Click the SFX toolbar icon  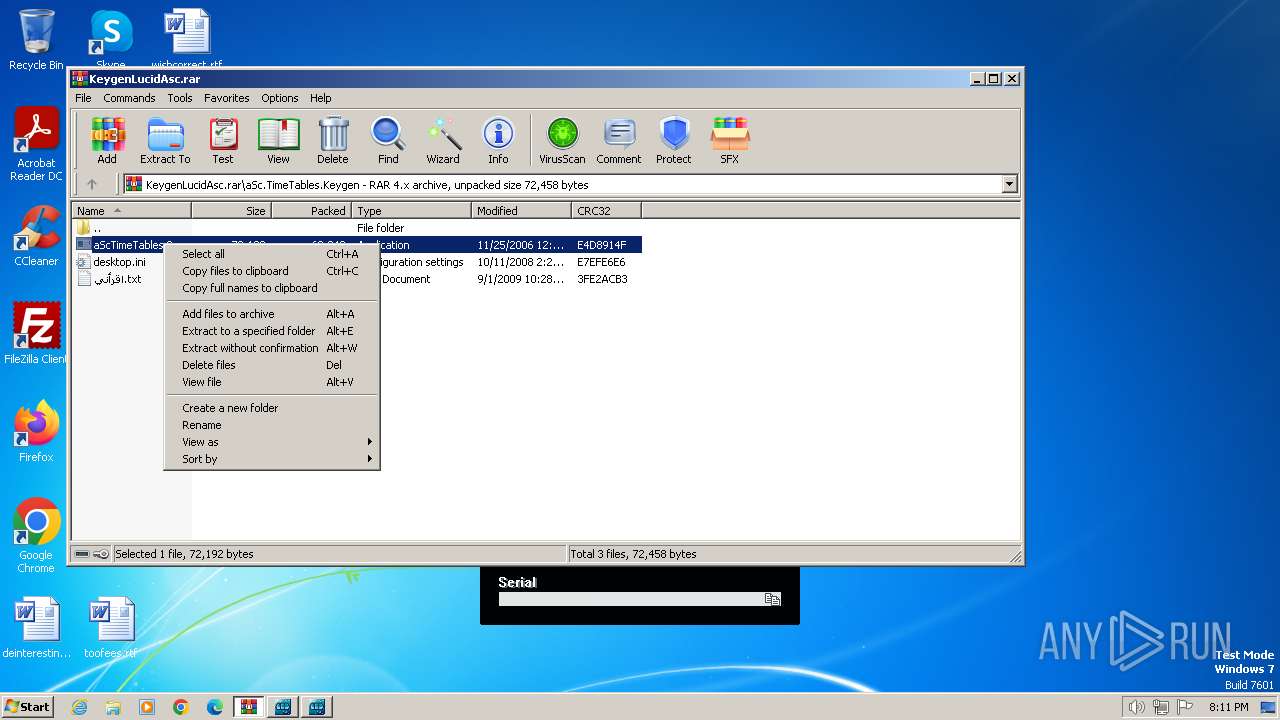pos(729,141)
